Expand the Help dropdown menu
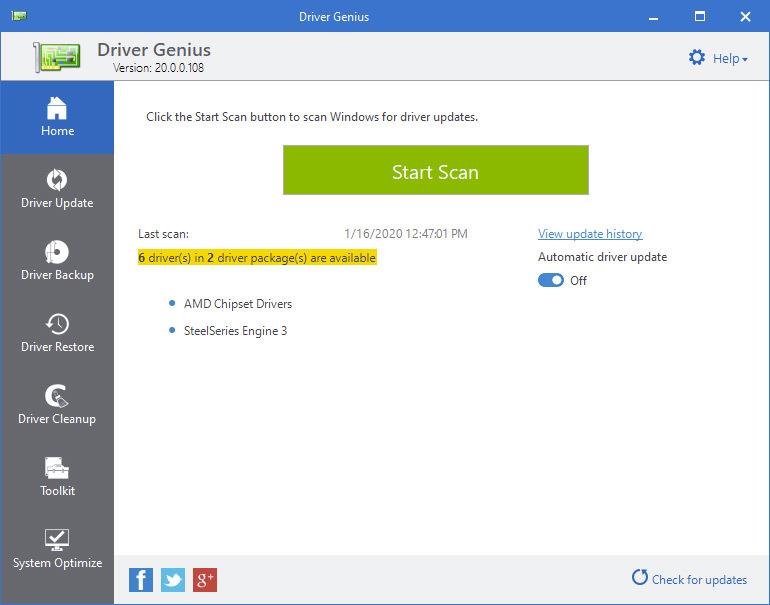This screenshot has width=770, height=605. [718, 58]
